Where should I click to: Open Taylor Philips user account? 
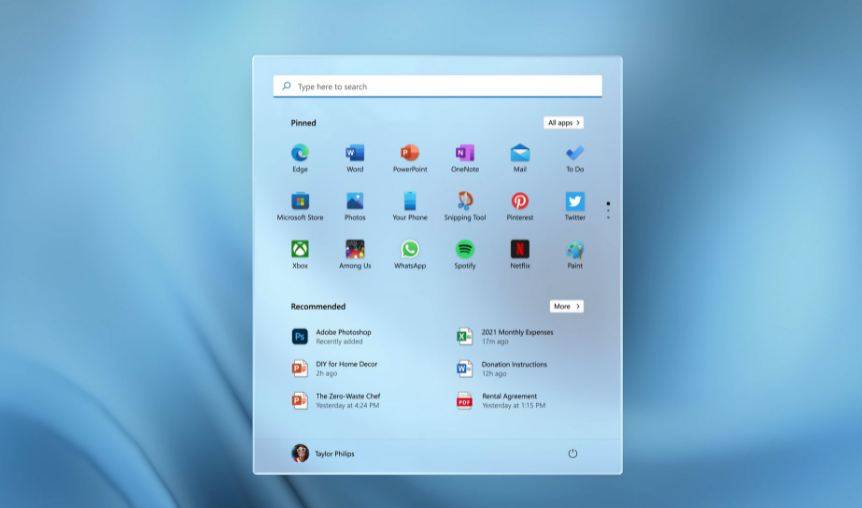coord(323,454)
